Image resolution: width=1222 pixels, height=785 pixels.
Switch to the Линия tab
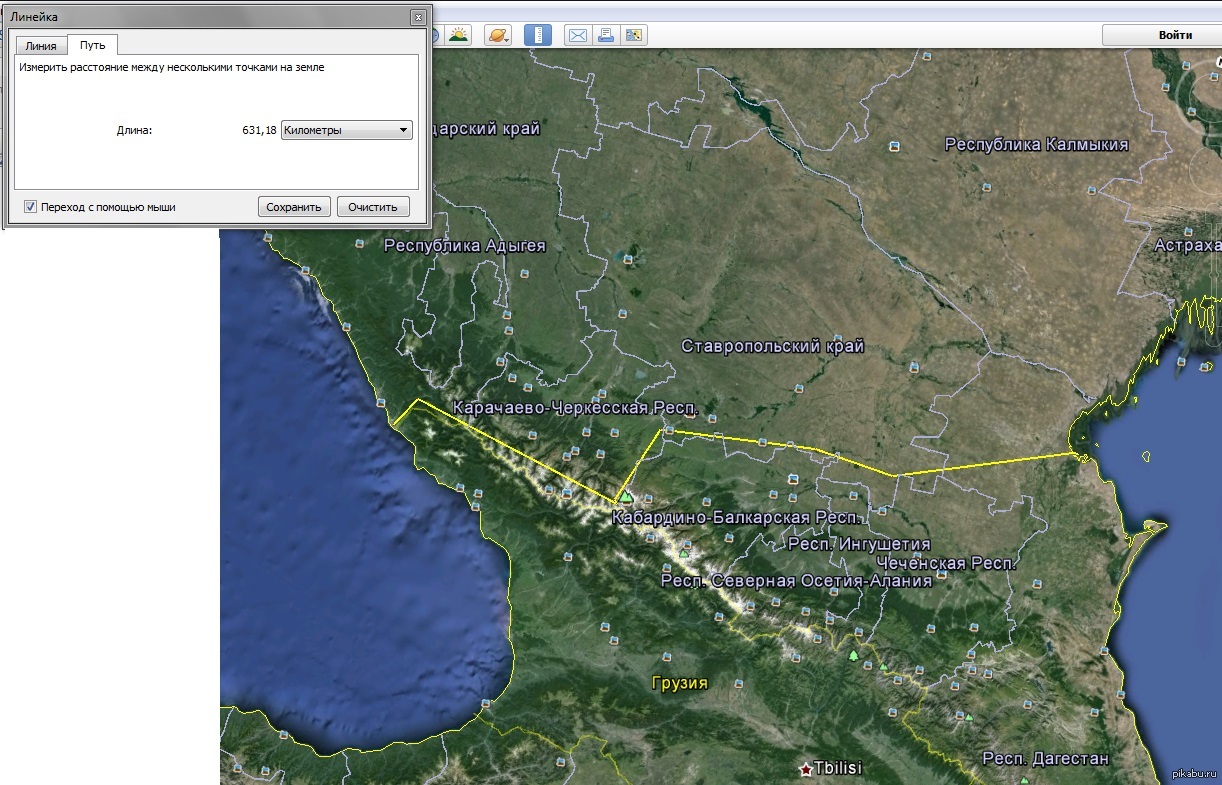click(x=41, y=46)
